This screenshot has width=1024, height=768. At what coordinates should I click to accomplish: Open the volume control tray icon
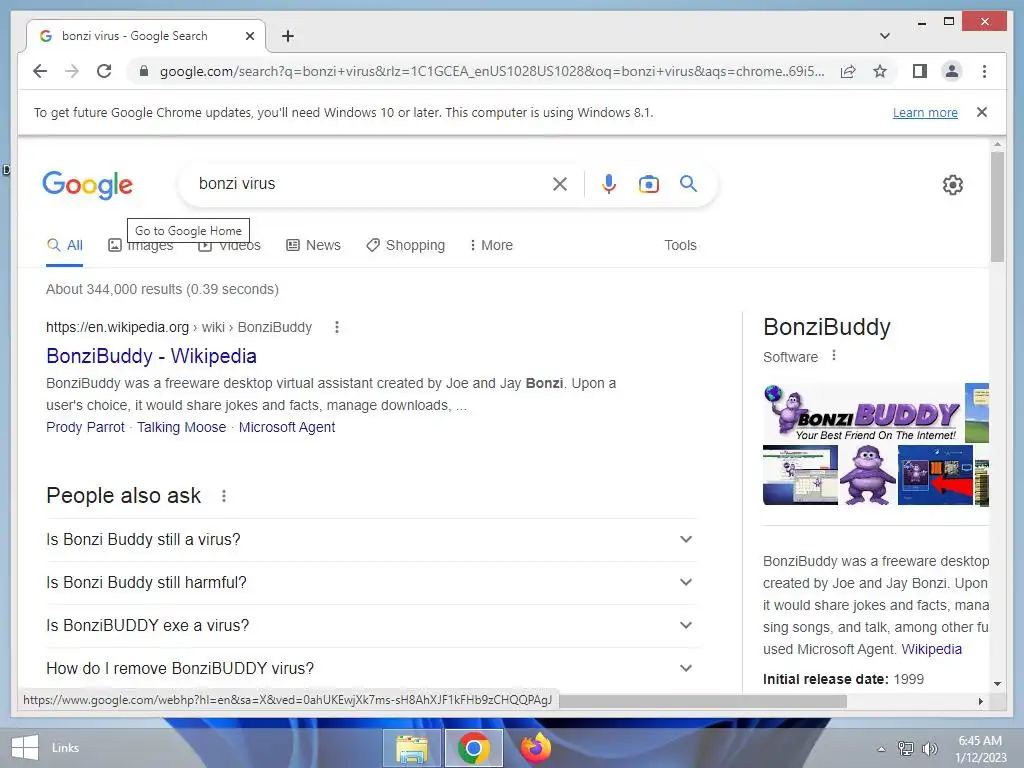pos(929,748)
